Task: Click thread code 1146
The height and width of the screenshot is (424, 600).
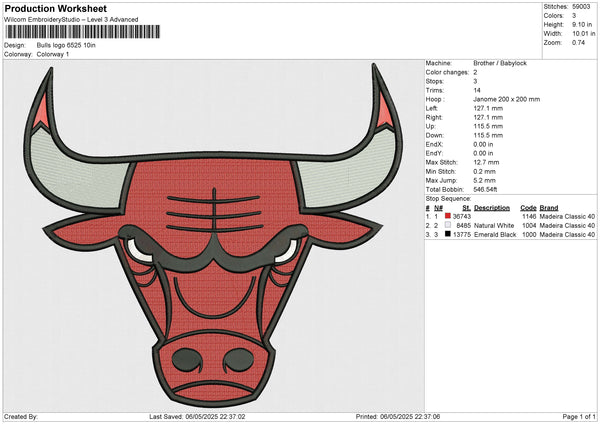Action: pos(529,217)
